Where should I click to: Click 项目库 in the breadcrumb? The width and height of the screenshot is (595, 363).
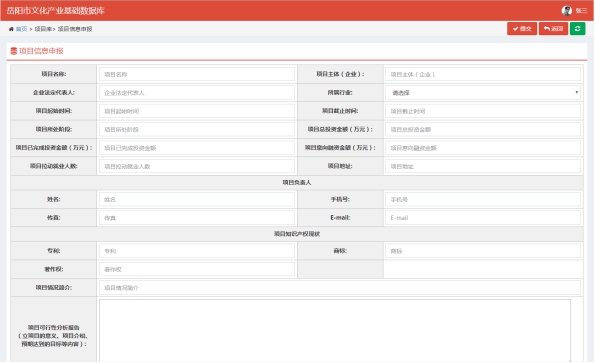pyautogui.click(x=43, y=29)
